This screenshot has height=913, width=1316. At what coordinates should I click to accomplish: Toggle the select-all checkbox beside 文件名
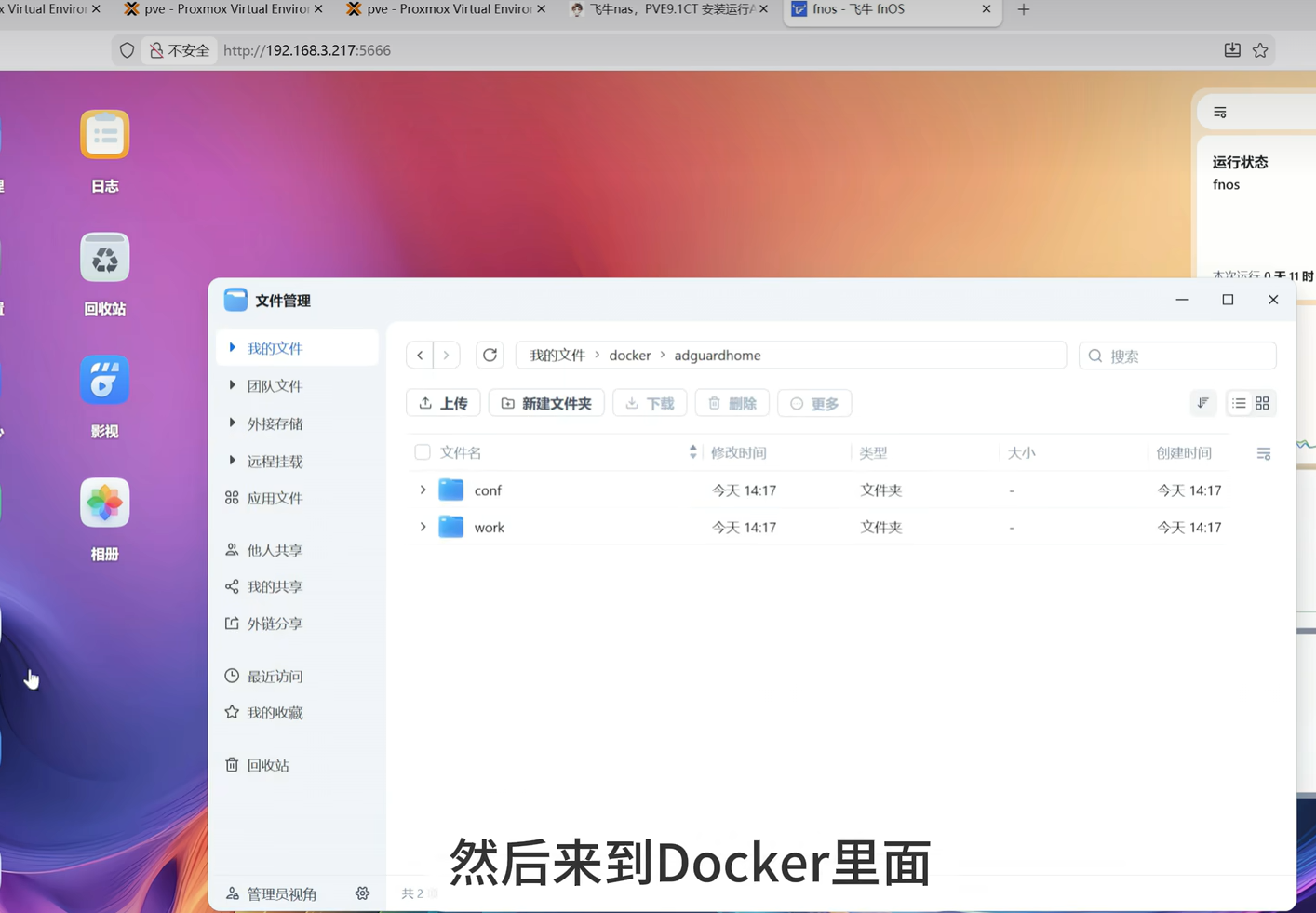(423, 452)
